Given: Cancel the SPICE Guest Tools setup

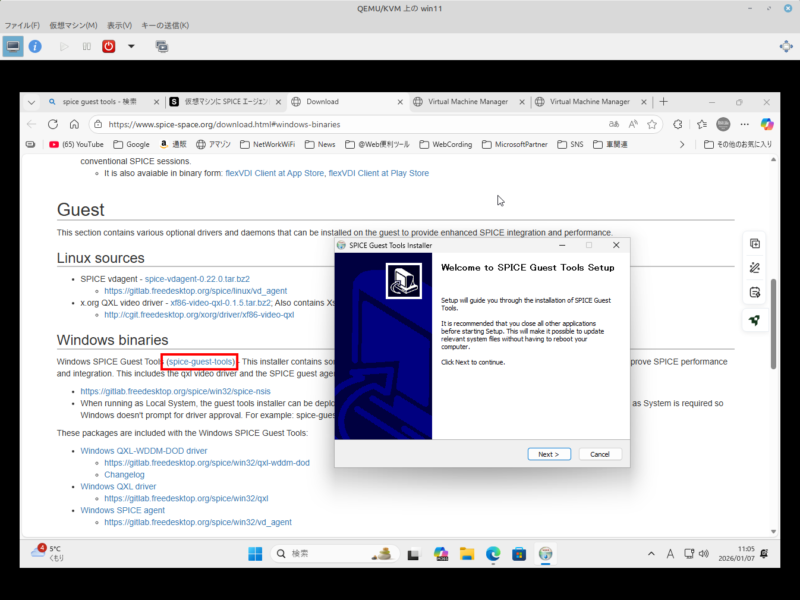Looking at the screenshot, I should (x=600, y=454).
